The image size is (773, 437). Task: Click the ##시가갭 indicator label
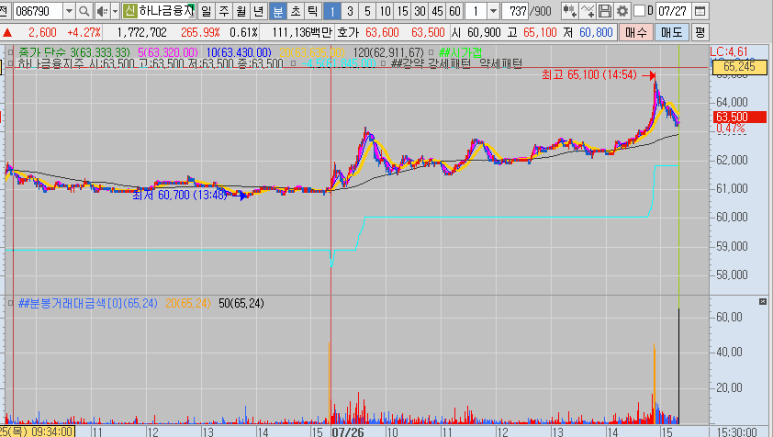coord(460,52)
